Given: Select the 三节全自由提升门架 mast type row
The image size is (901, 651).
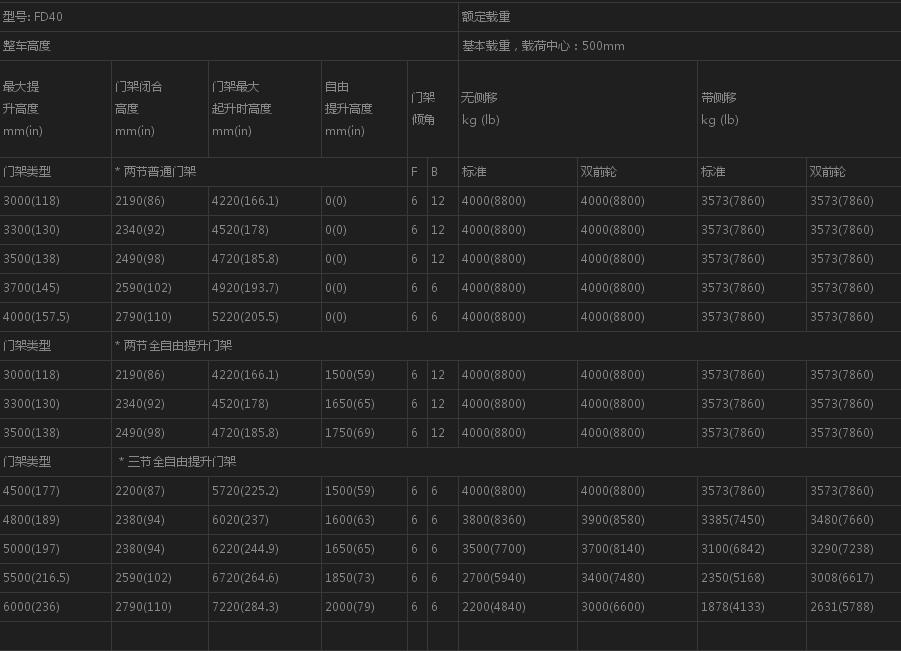Looking at the screenshot, I should point(177,462).
